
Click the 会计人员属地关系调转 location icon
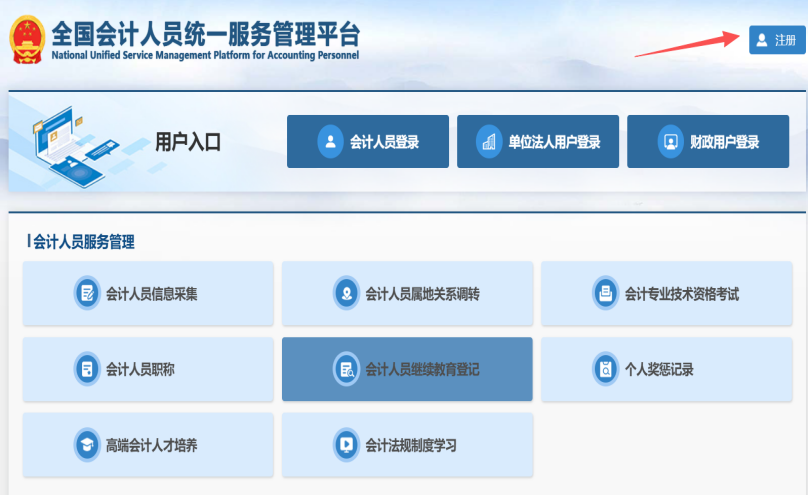[x=346, y=294]
